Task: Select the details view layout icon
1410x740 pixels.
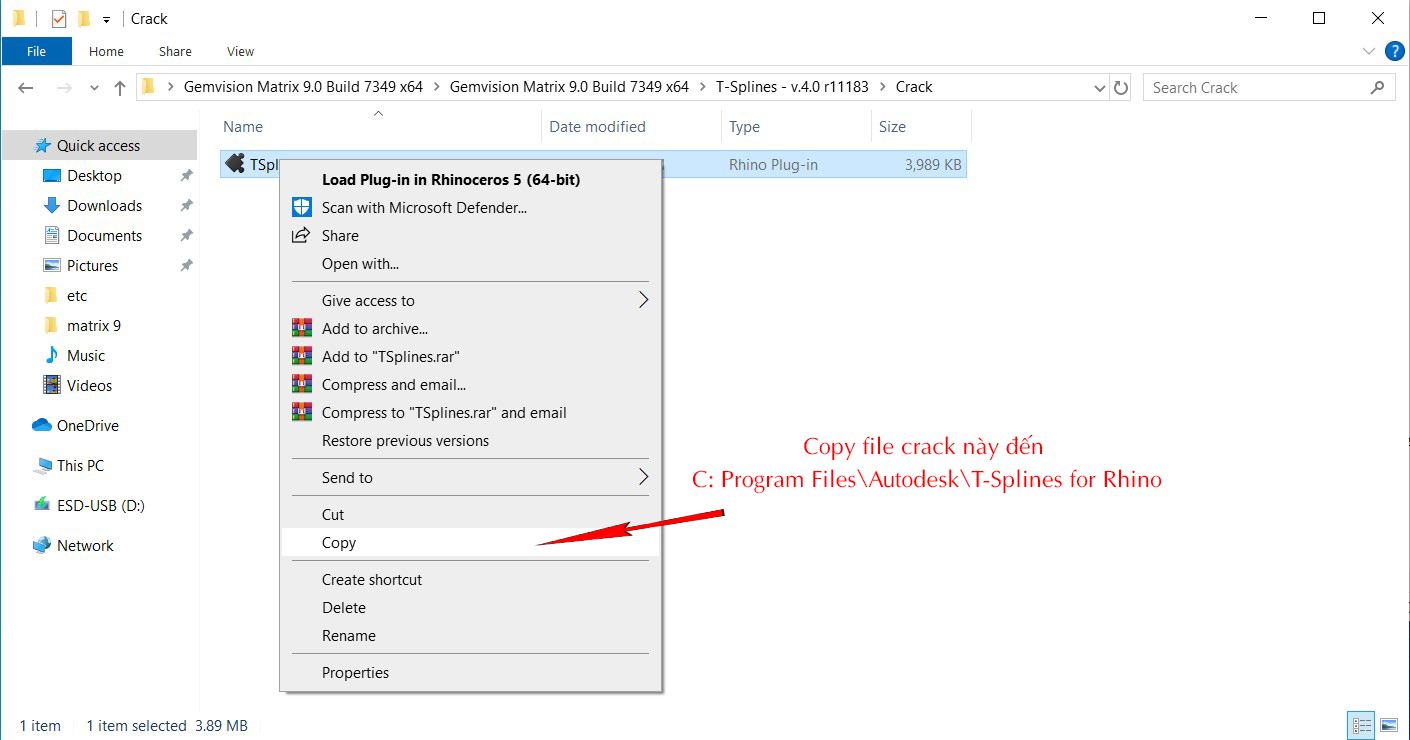Action: coord(1361,725)
